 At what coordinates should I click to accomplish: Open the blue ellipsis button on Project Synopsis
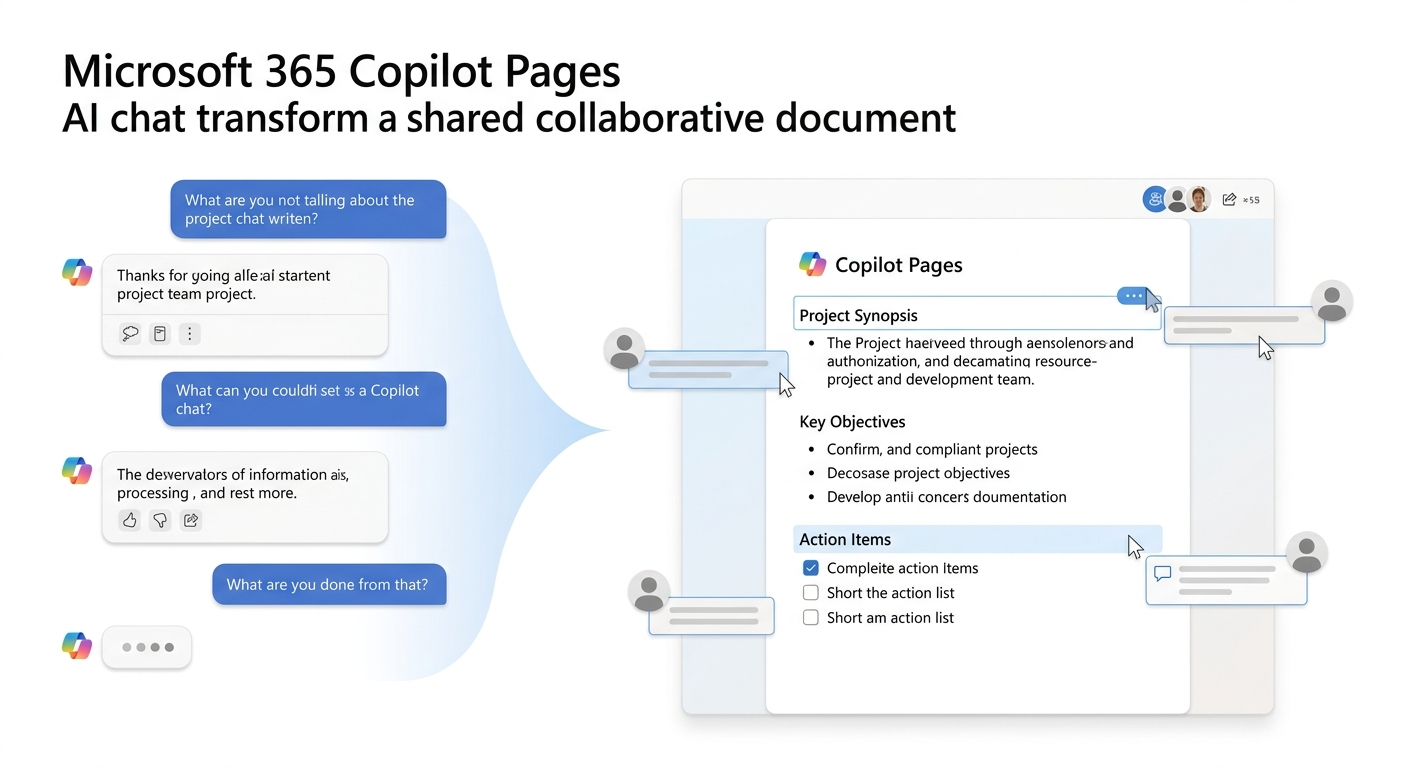point(1132,296)
